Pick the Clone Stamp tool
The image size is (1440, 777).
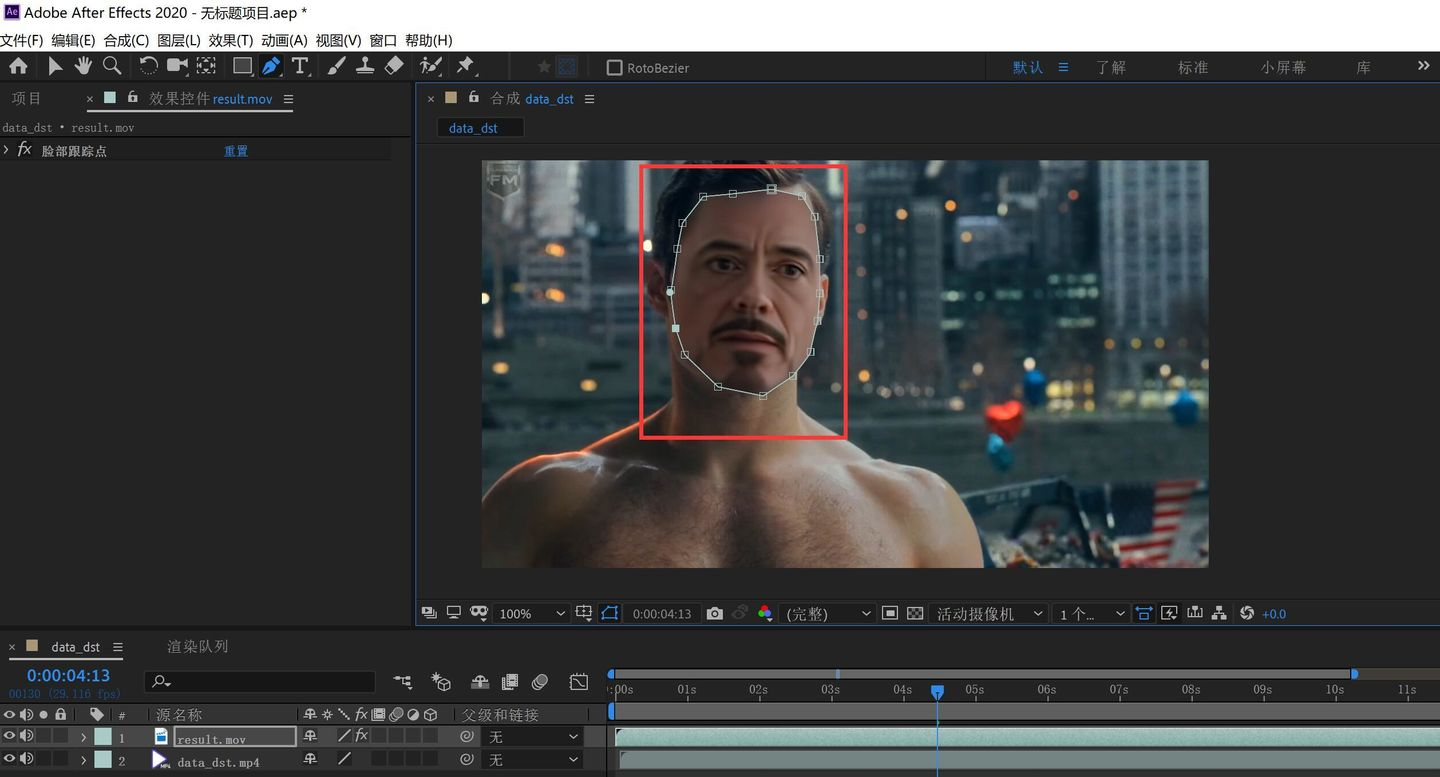coord(366,66)
